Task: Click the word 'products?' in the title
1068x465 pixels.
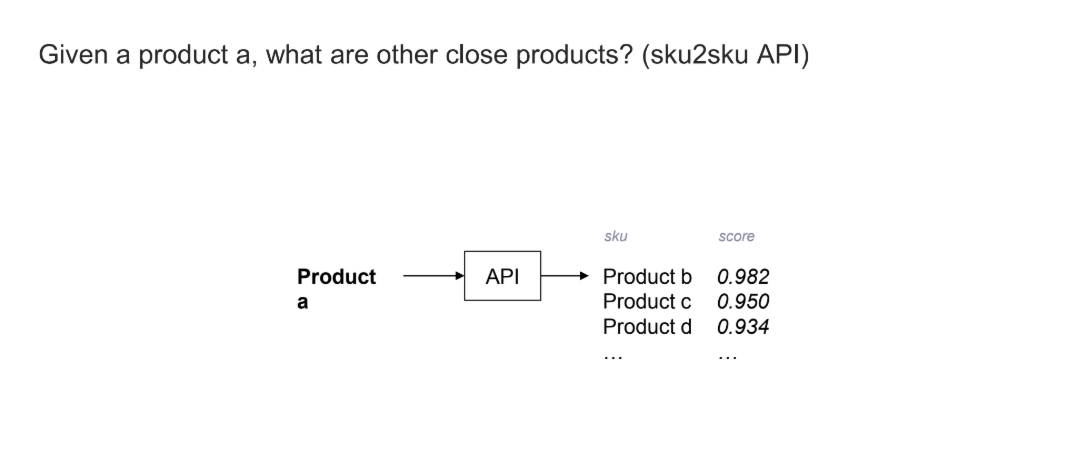Action: pyautogui.click(x=574, y=56)
